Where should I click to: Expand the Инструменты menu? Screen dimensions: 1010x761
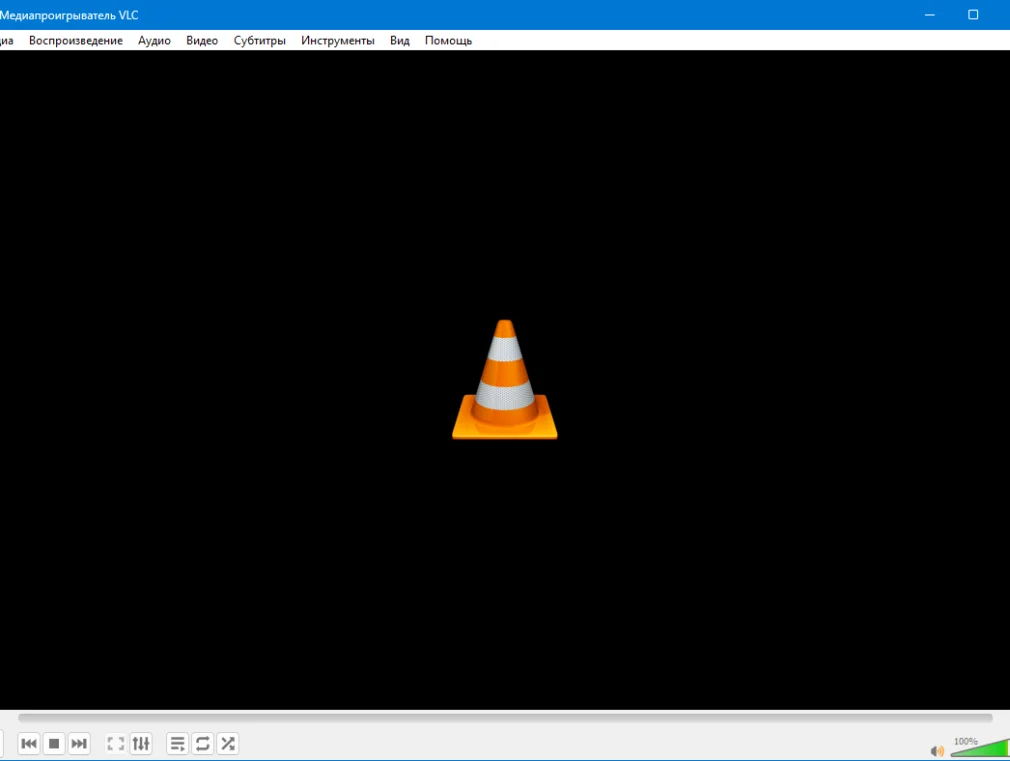coord(338,41)
